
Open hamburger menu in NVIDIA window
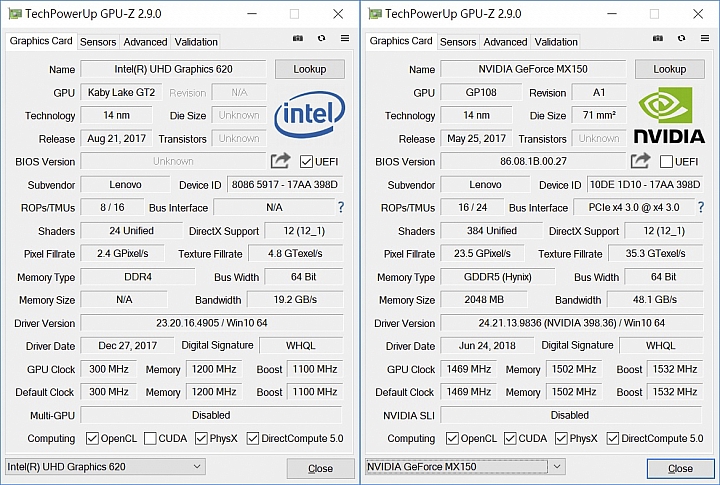(x=705, y=38)
